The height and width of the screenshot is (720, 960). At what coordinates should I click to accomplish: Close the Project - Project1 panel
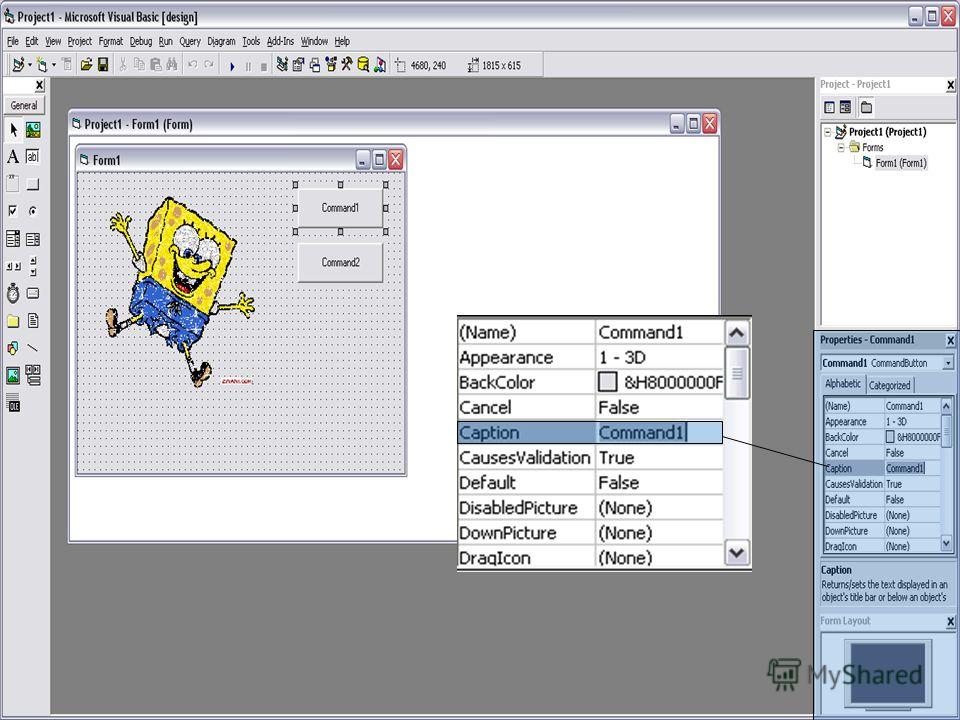coord(951,85)
